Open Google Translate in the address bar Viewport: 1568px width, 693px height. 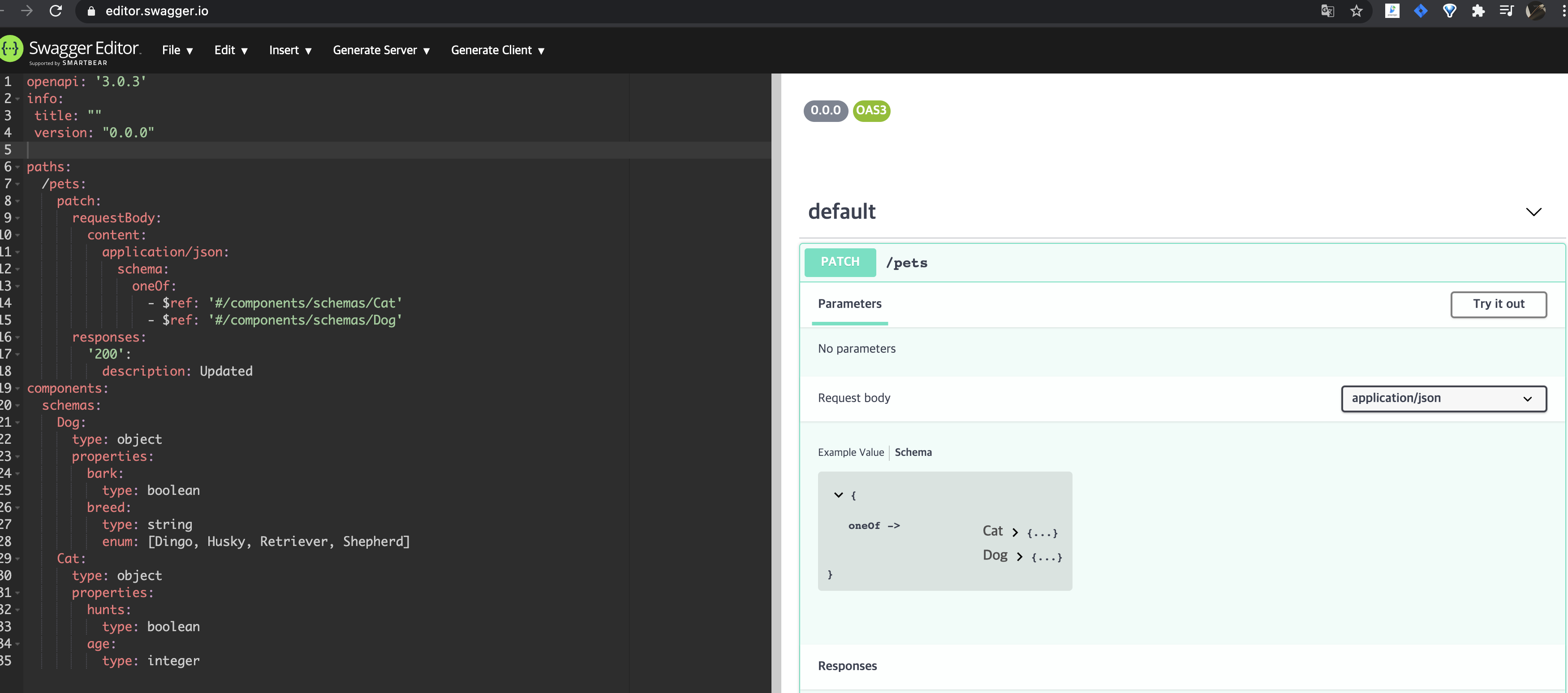coord(1327,11)
